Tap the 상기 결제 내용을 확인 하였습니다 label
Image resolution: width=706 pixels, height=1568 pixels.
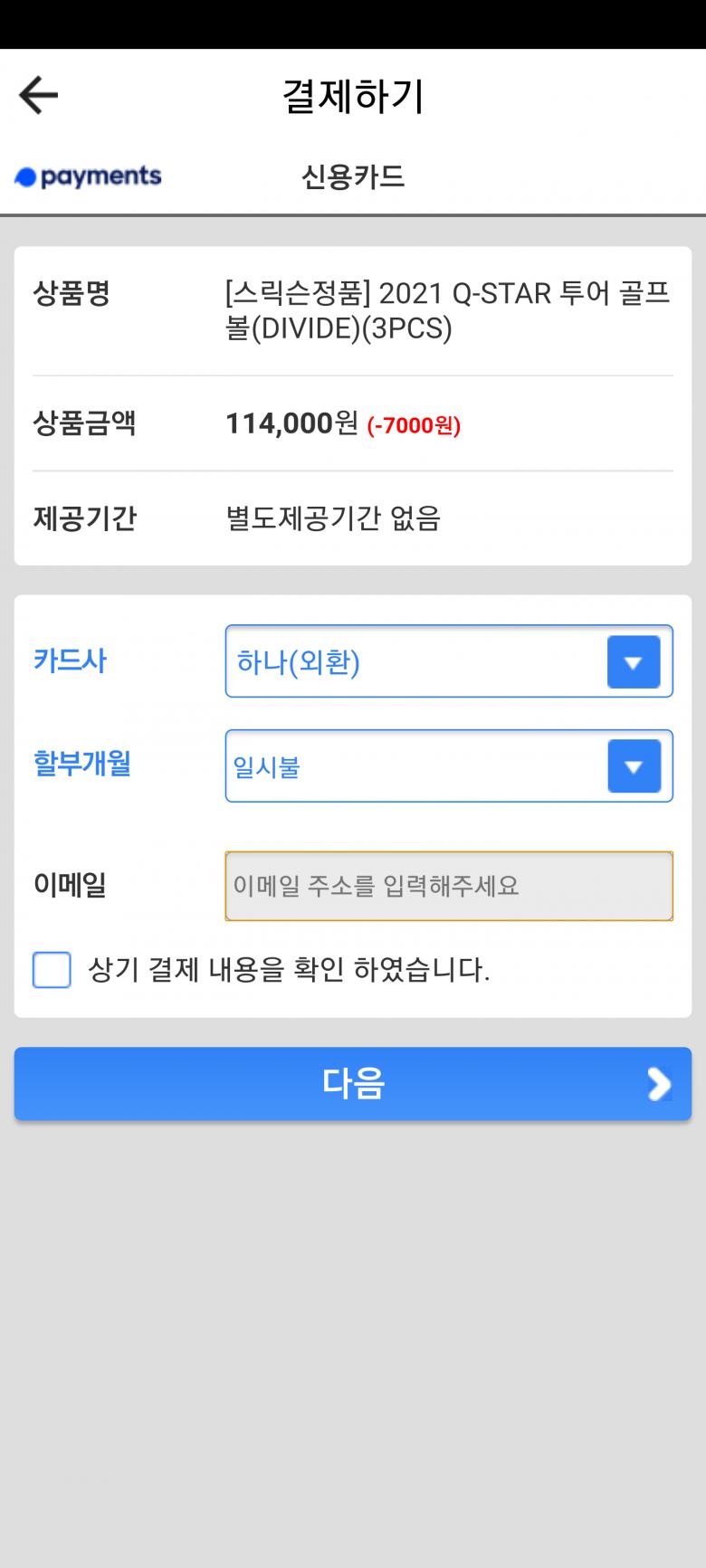click(289, 970)
